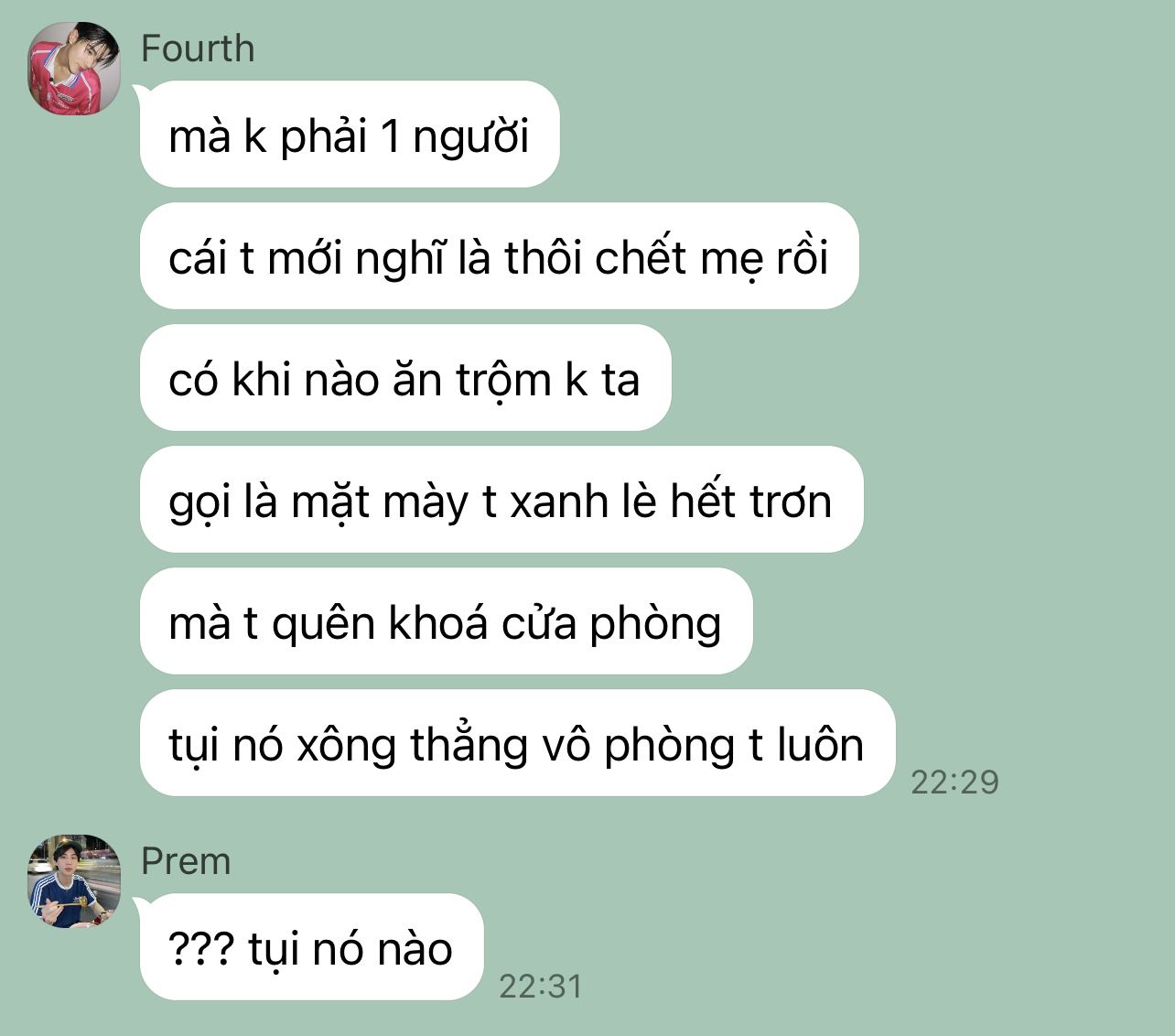Tap the bubble 'có khi nào ăn trộm k ta'

(405, 378)
